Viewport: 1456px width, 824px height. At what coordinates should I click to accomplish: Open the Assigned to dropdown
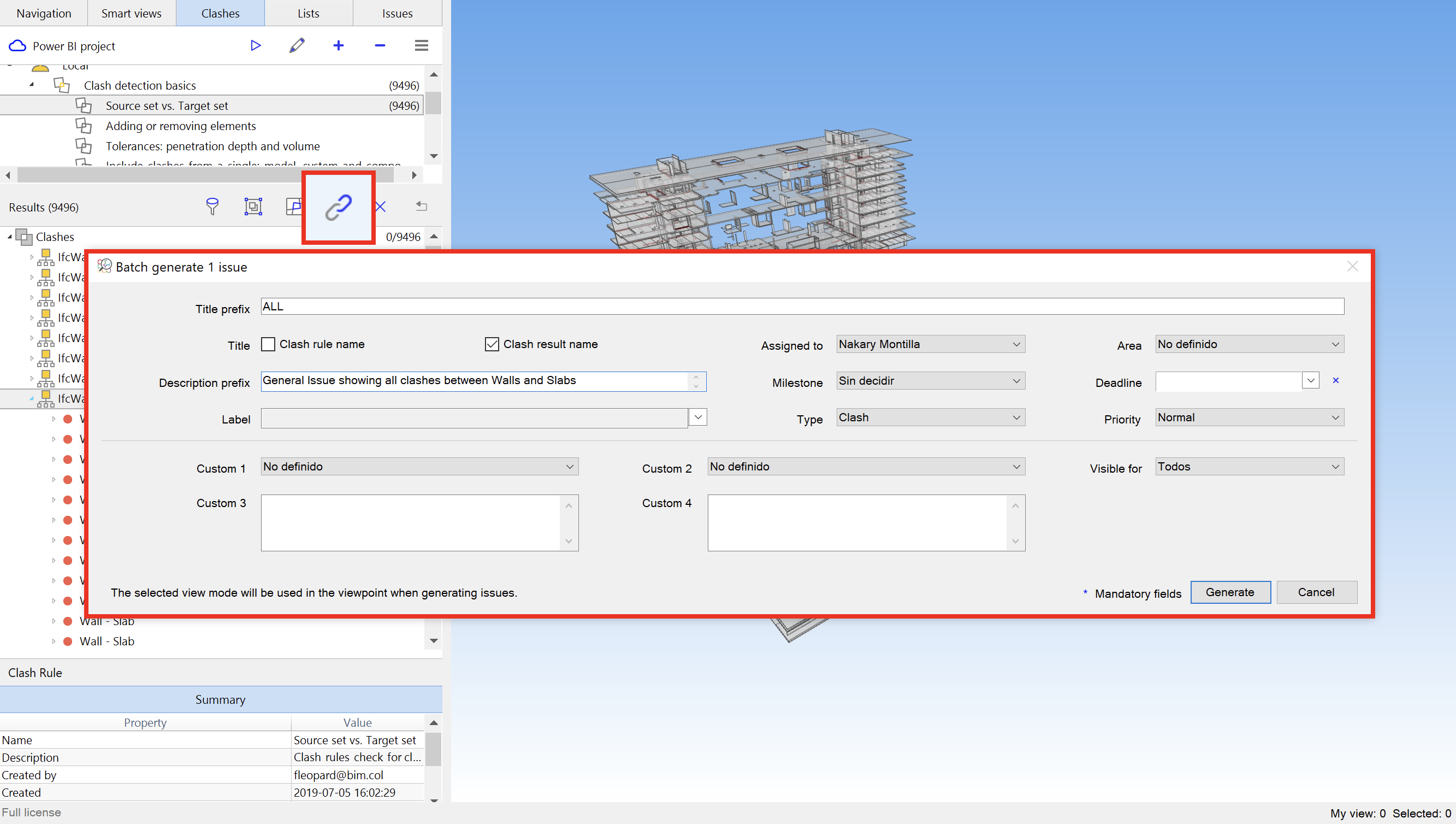tap(931, 344)
